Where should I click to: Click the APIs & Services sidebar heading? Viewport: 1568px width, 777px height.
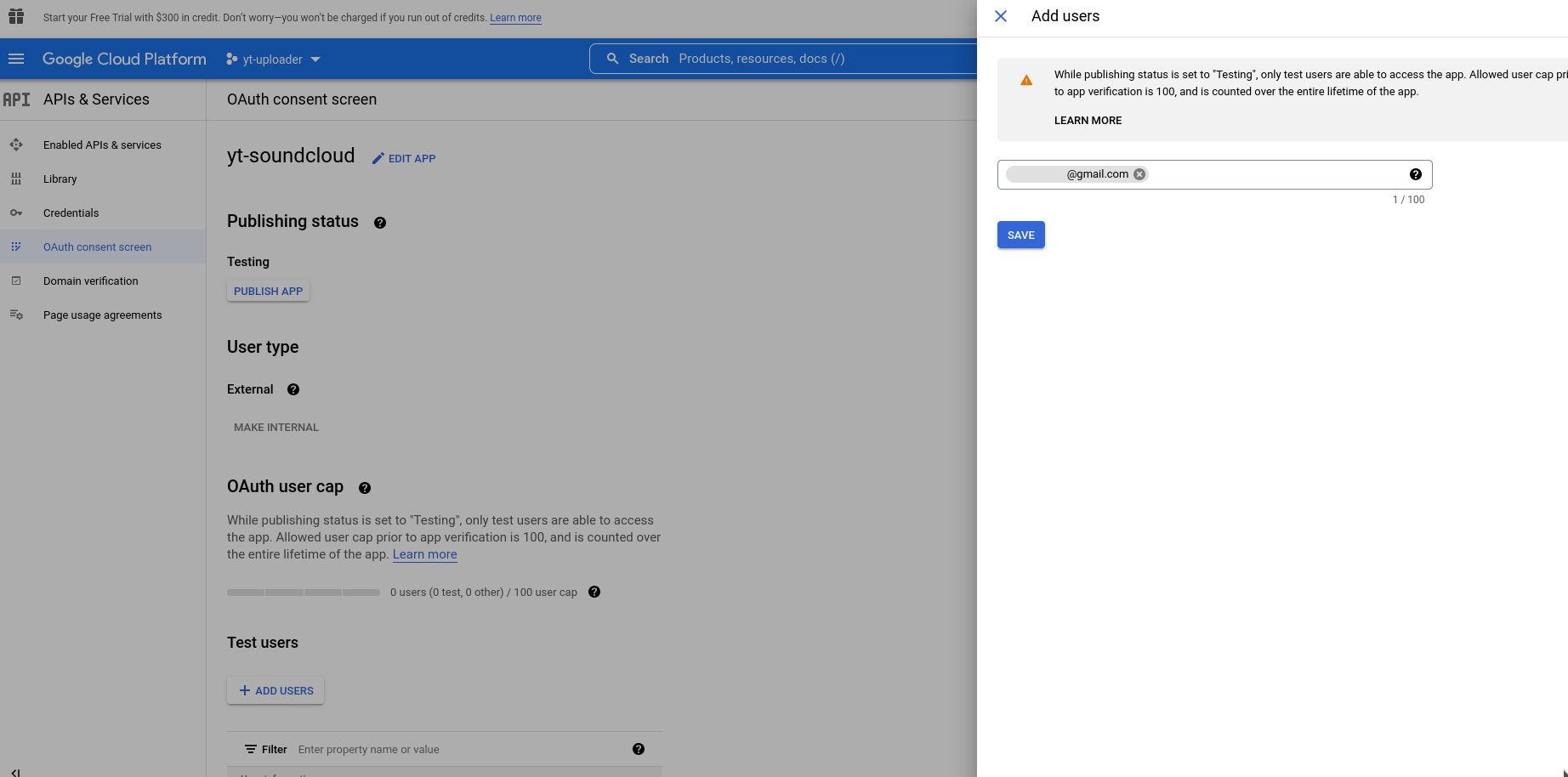point(96,99)
